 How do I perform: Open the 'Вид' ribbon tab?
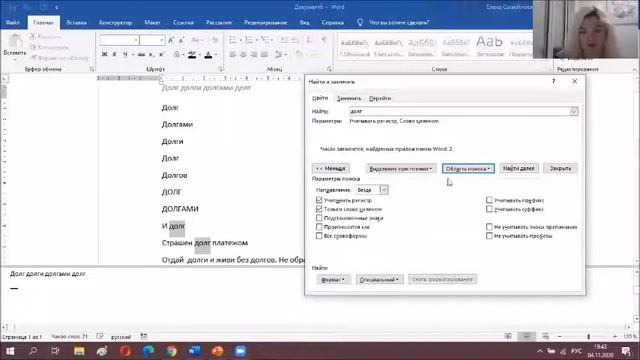tap(304, 22)
